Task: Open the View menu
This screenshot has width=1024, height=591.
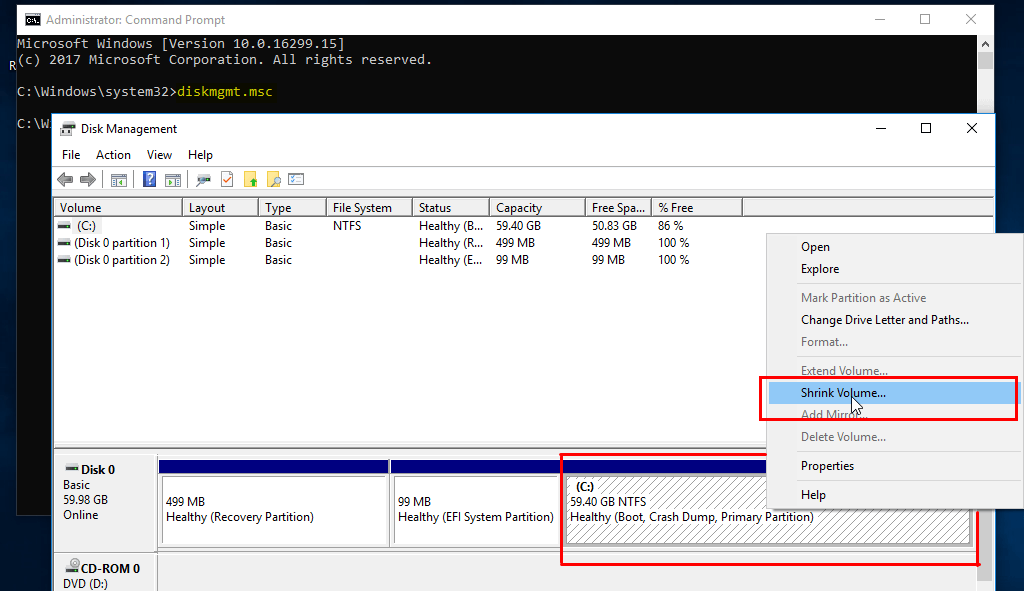Action: [159, 155]
